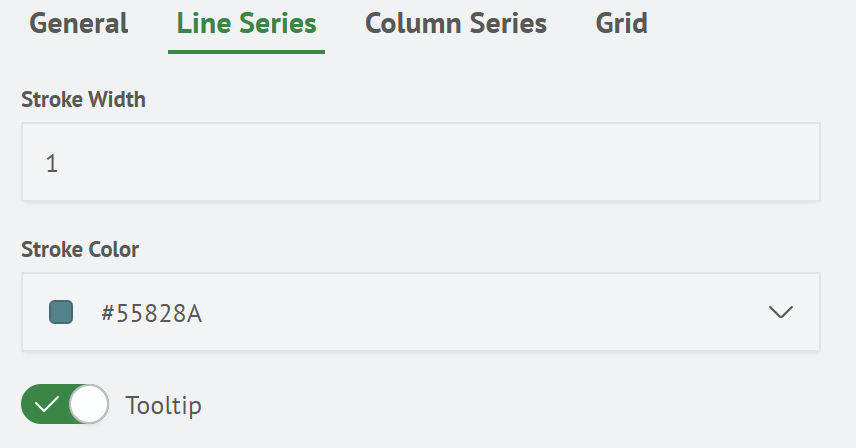Click the white knob of Tooltip switch
Viewport: 856px width, 448px height.
coord(89,405)
